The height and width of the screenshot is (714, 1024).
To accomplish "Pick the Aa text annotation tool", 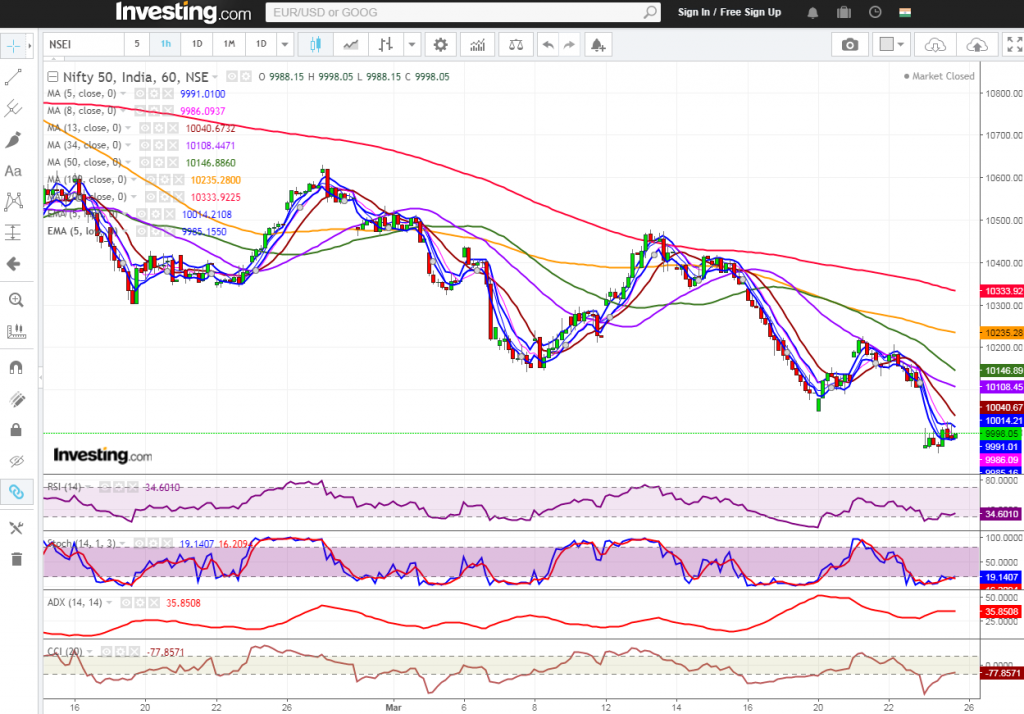I will [13, 171].
